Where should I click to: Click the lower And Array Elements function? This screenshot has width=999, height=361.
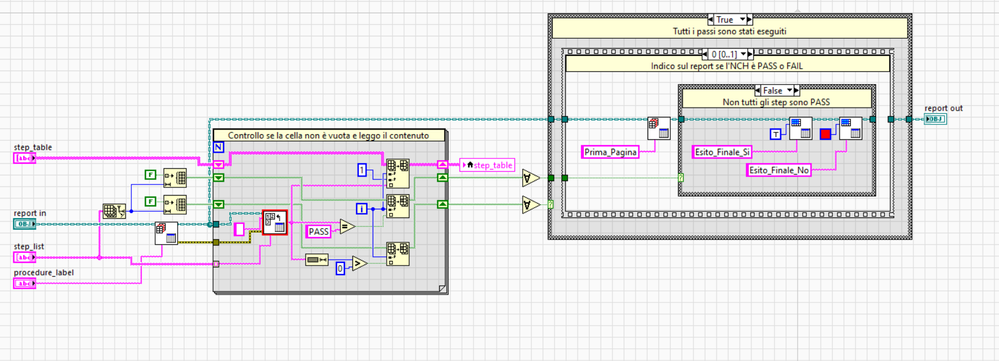(x=530, y=204)
